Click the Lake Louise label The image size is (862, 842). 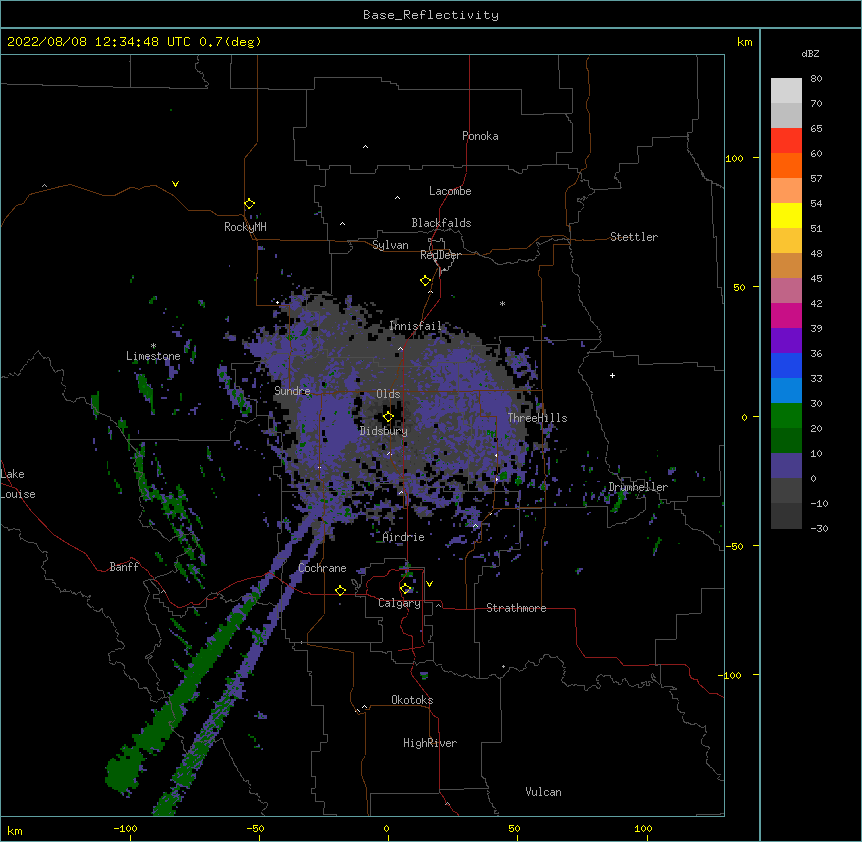(18, 484)
